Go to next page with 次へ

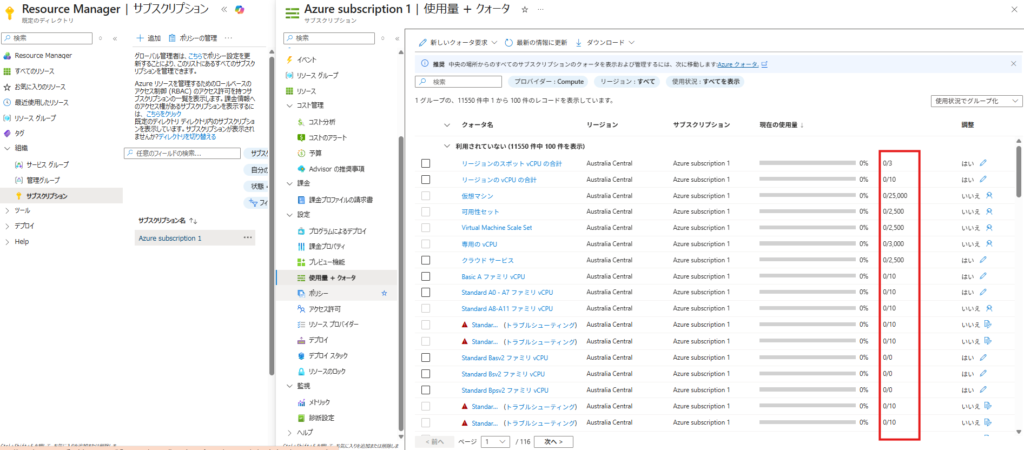coord(554,442)
